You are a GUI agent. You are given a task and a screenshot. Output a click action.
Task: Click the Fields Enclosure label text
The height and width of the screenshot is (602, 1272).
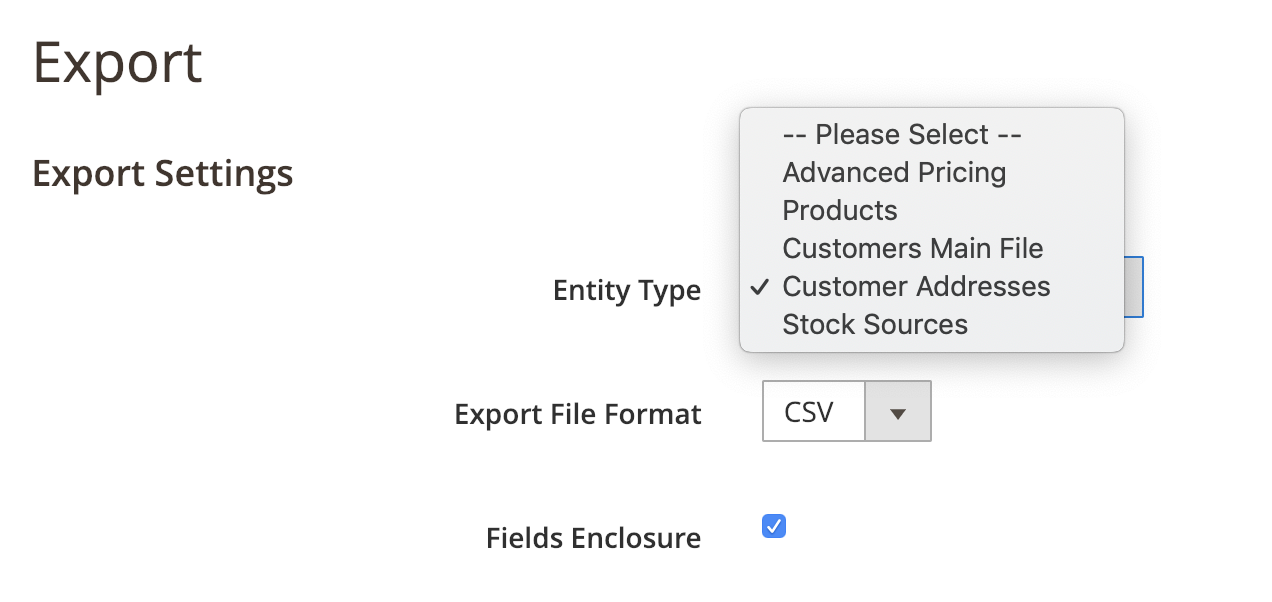(593, 538)
